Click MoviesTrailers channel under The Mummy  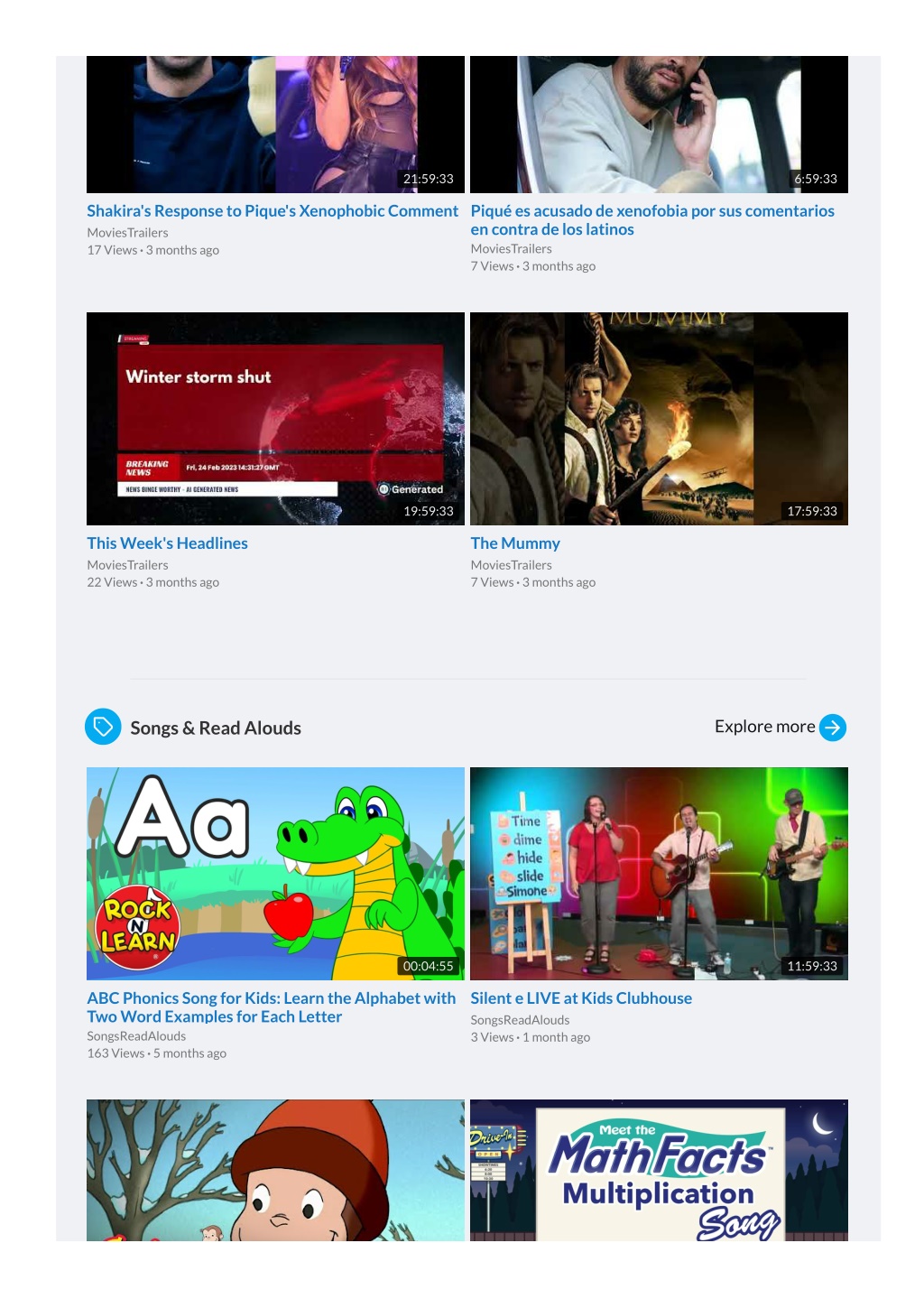point(511,565)
